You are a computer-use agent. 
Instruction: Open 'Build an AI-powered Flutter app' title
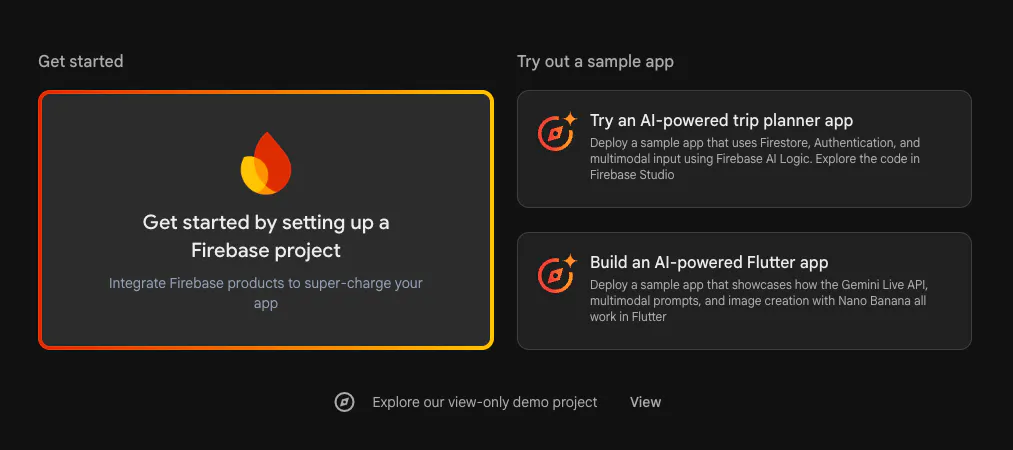click(x=709, y=263)
